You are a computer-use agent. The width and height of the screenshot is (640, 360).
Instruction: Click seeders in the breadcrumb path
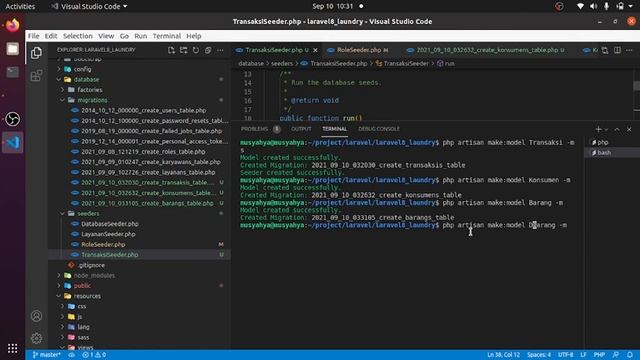tap(282, 64)
